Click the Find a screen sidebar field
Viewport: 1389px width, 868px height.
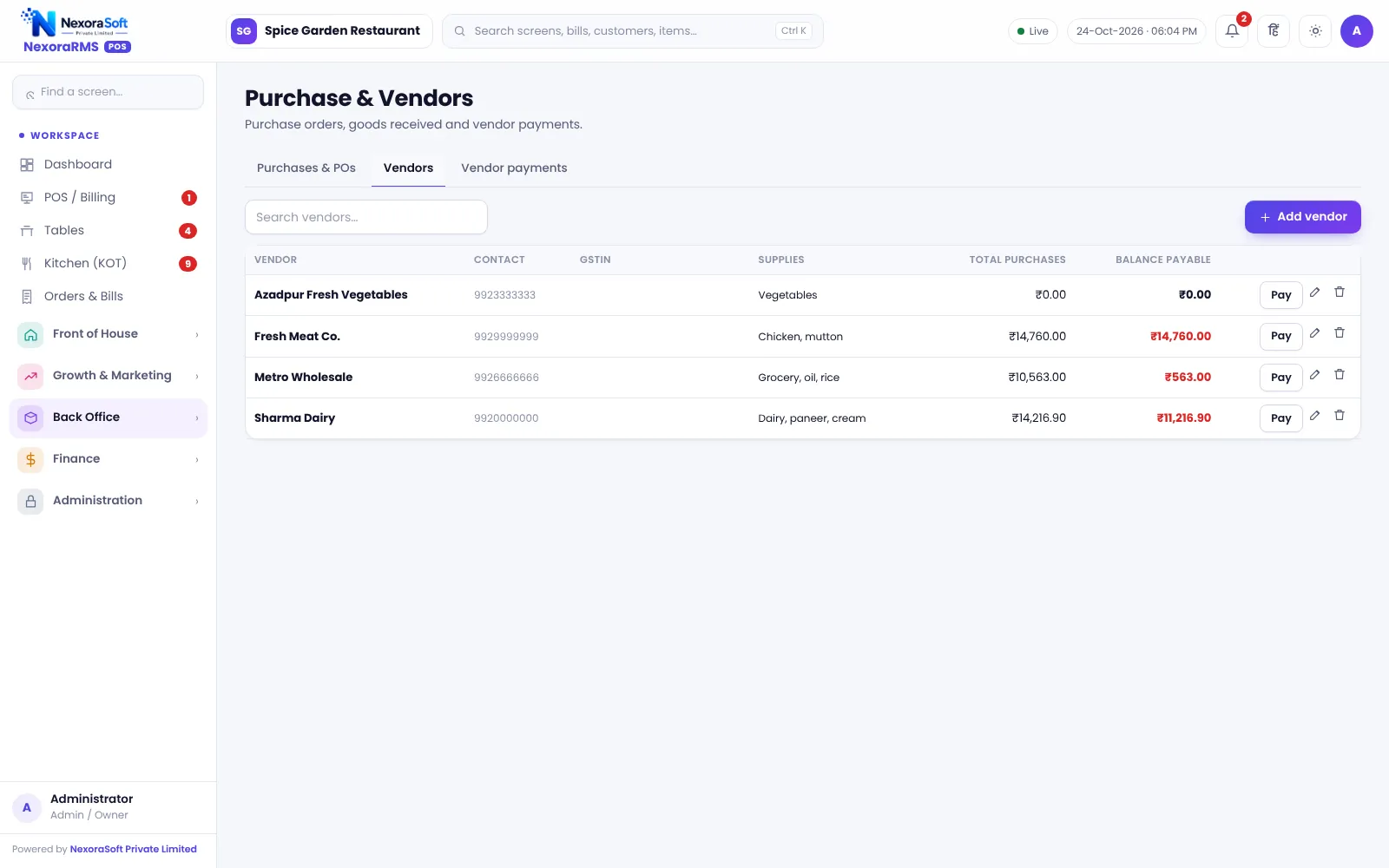(109, 92)
